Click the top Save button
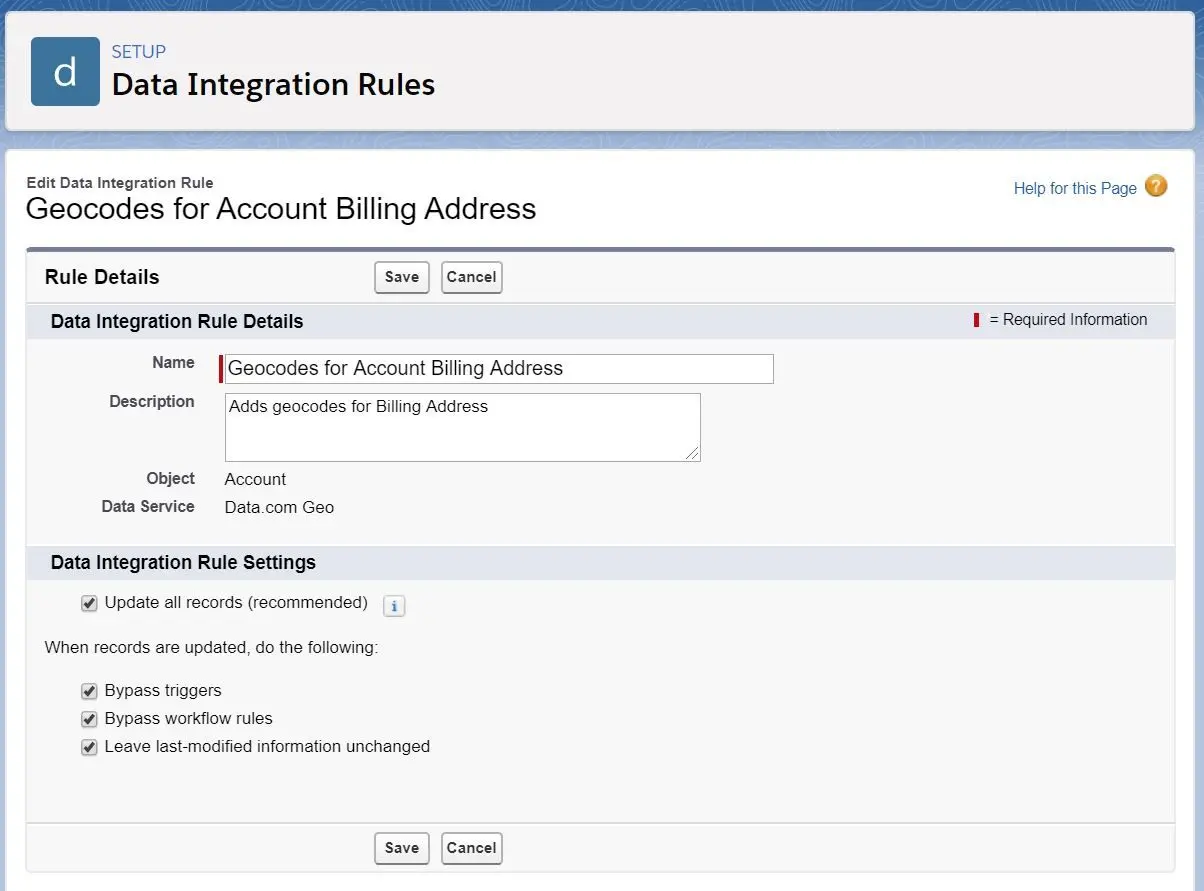This screenshot has height=891, width=1204. [x=402, y=277]
